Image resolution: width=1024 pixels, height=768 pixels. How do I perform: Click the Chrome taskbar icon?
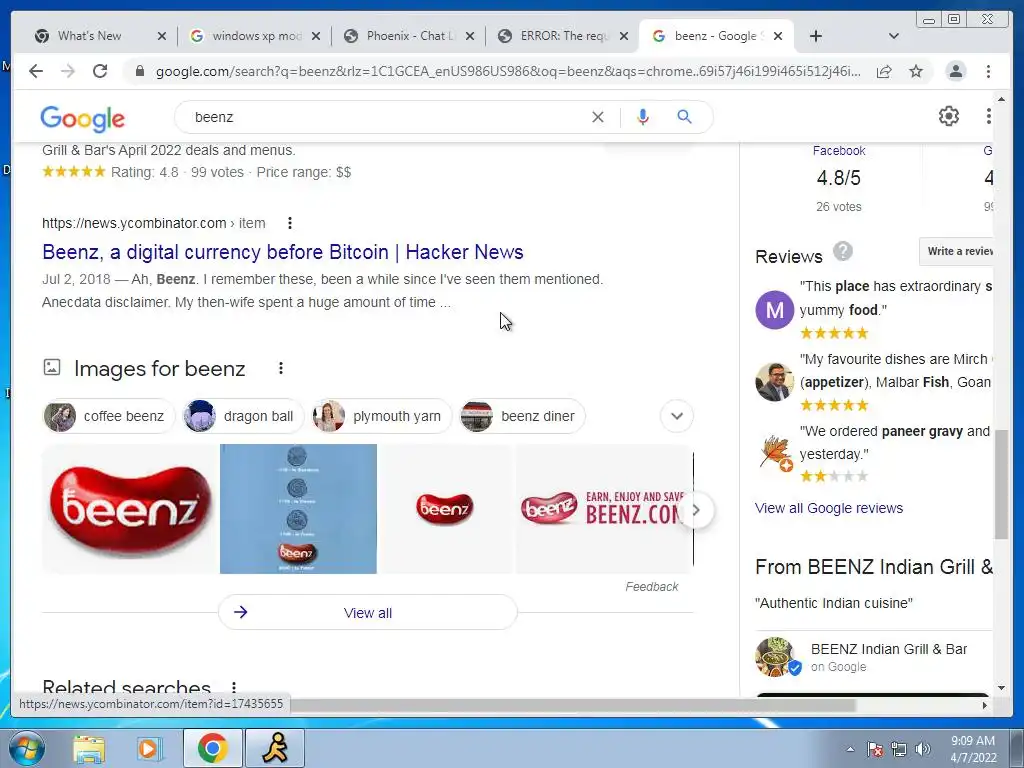212,748
